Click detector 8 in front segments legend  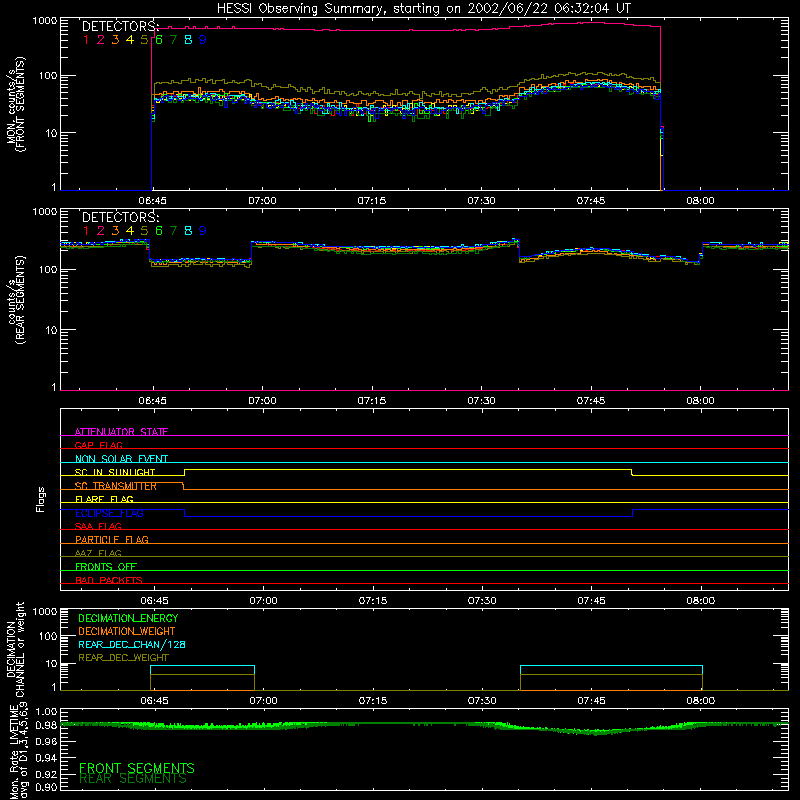pos(188,40)
